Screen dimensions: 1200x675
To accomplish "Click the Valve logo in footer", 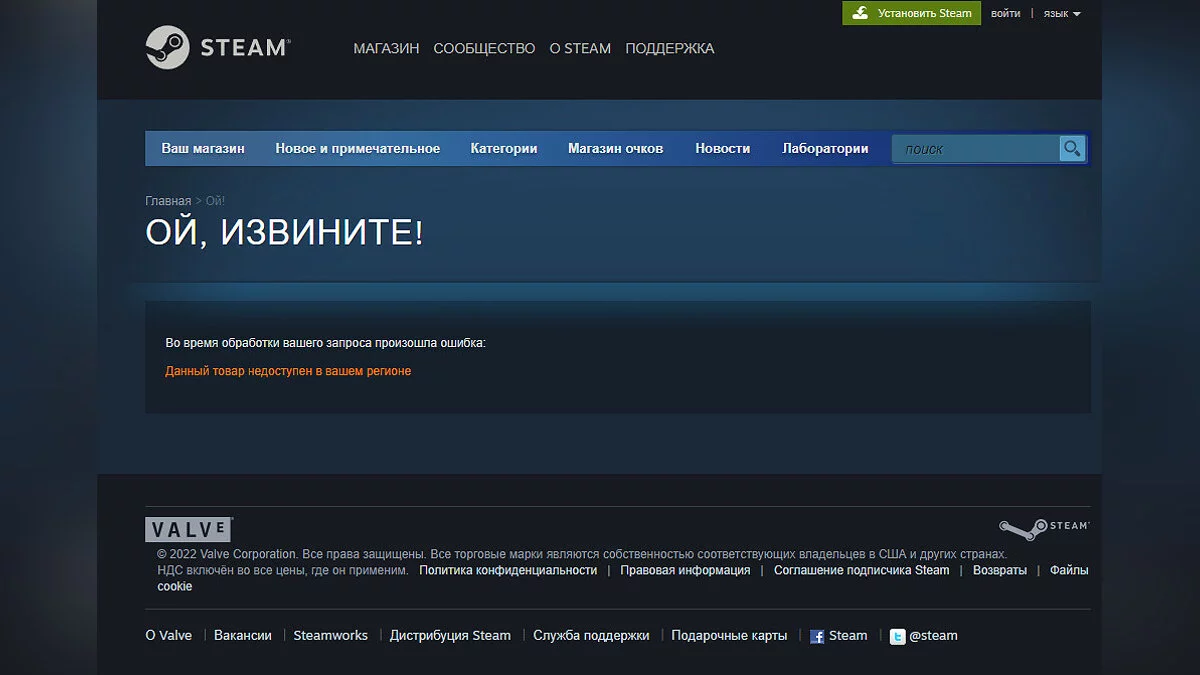I will click(189, 530).
